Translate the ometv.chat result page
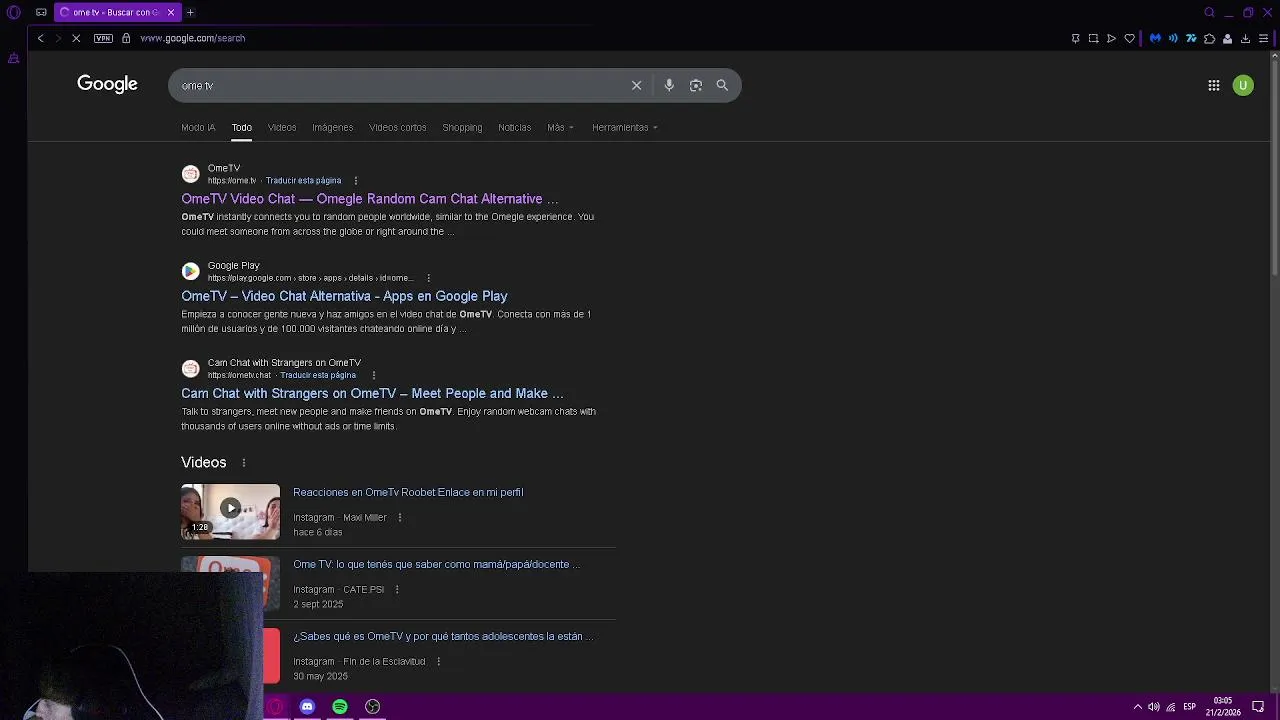The width and height of the screenshot is (1280, 720). (x=318, y=375)
